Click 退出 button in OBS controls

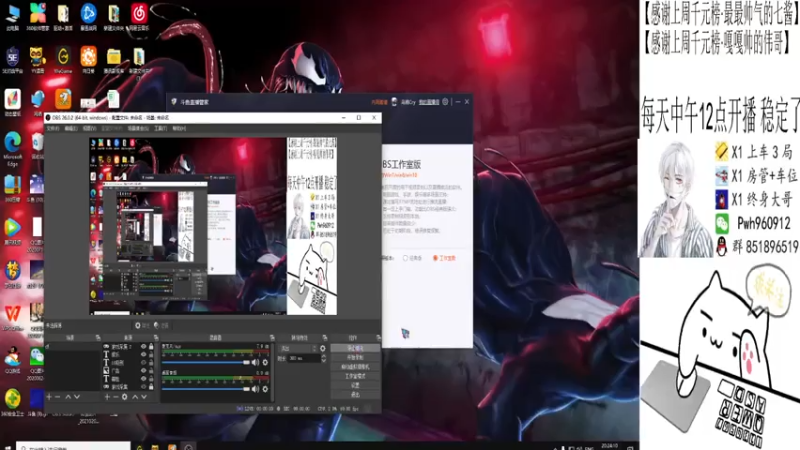(355, 394)
